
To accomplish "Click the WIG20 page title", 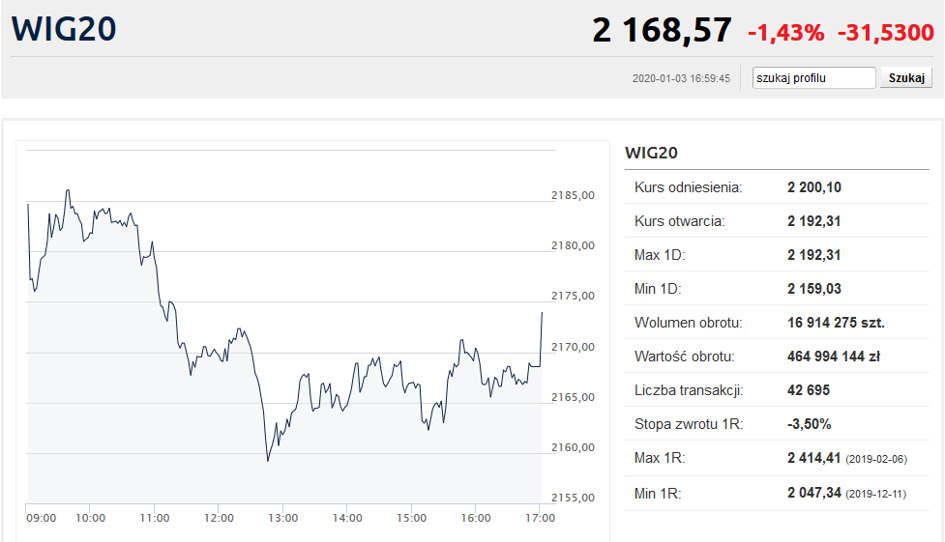I will pos(64,29).
